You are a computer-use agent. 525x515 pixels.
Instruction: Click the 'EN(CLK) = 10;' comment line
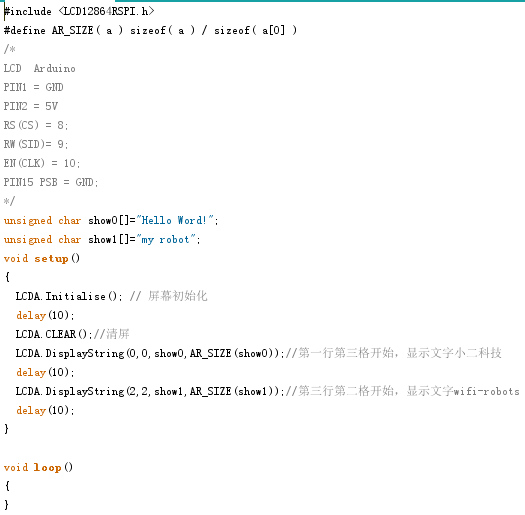point(42,163)
